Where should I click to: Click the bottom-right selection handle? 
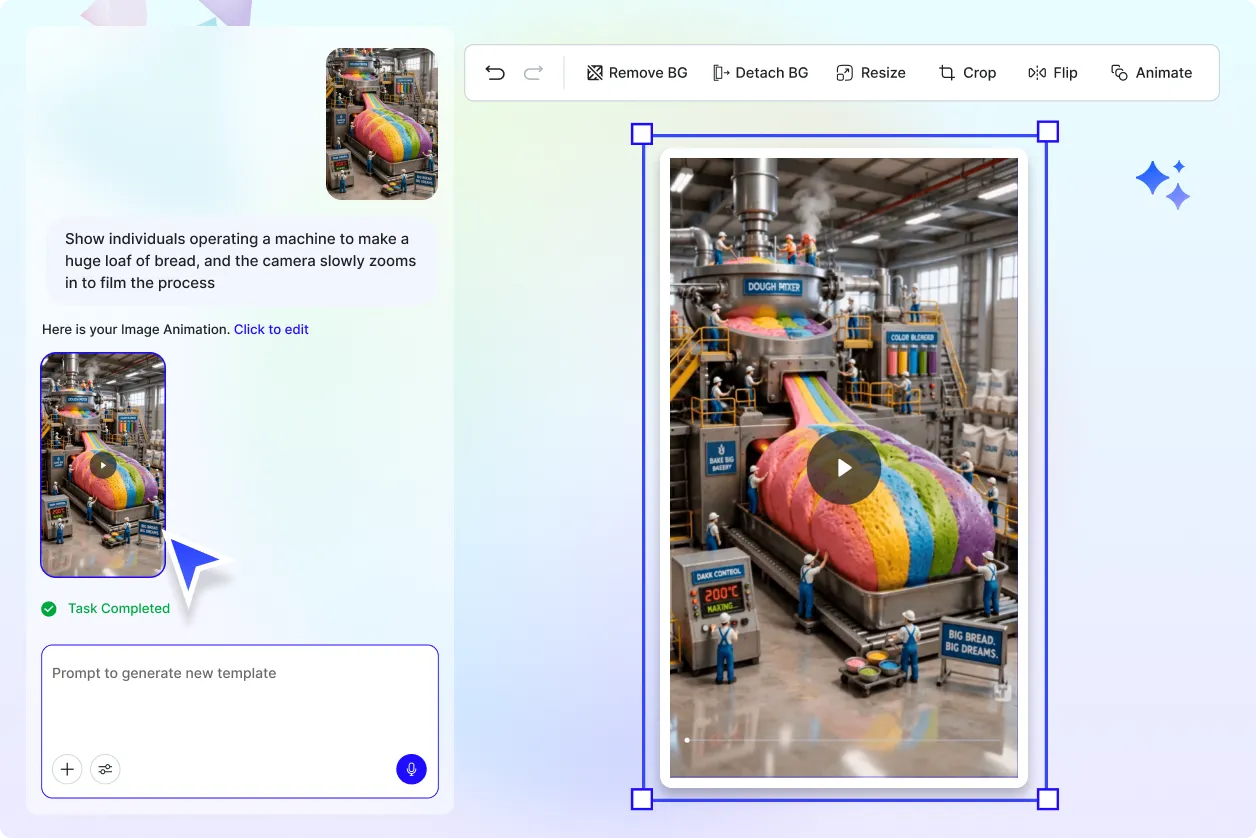click(1047, 799)
